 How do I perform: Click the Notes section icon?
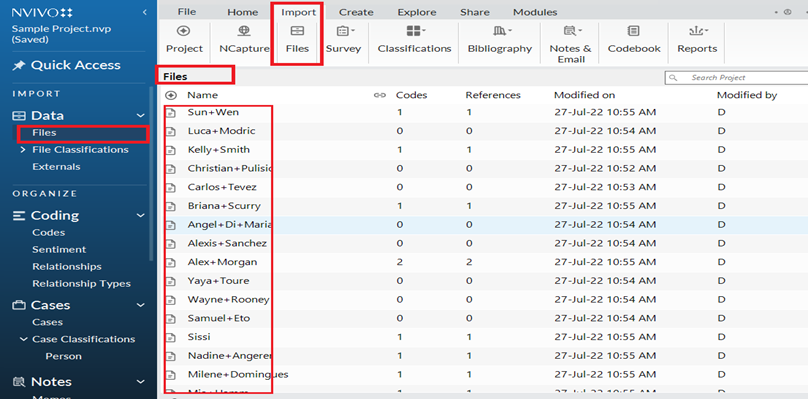pos(19,381)
